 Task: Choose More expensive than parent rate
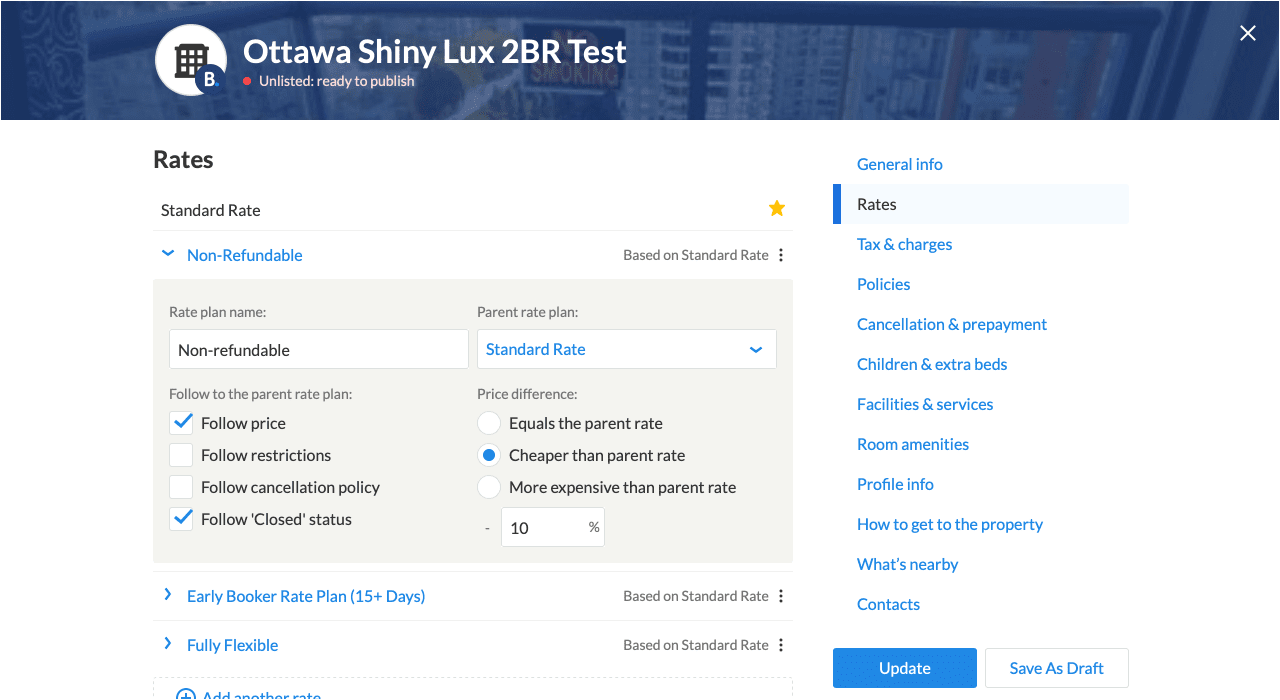488,487
